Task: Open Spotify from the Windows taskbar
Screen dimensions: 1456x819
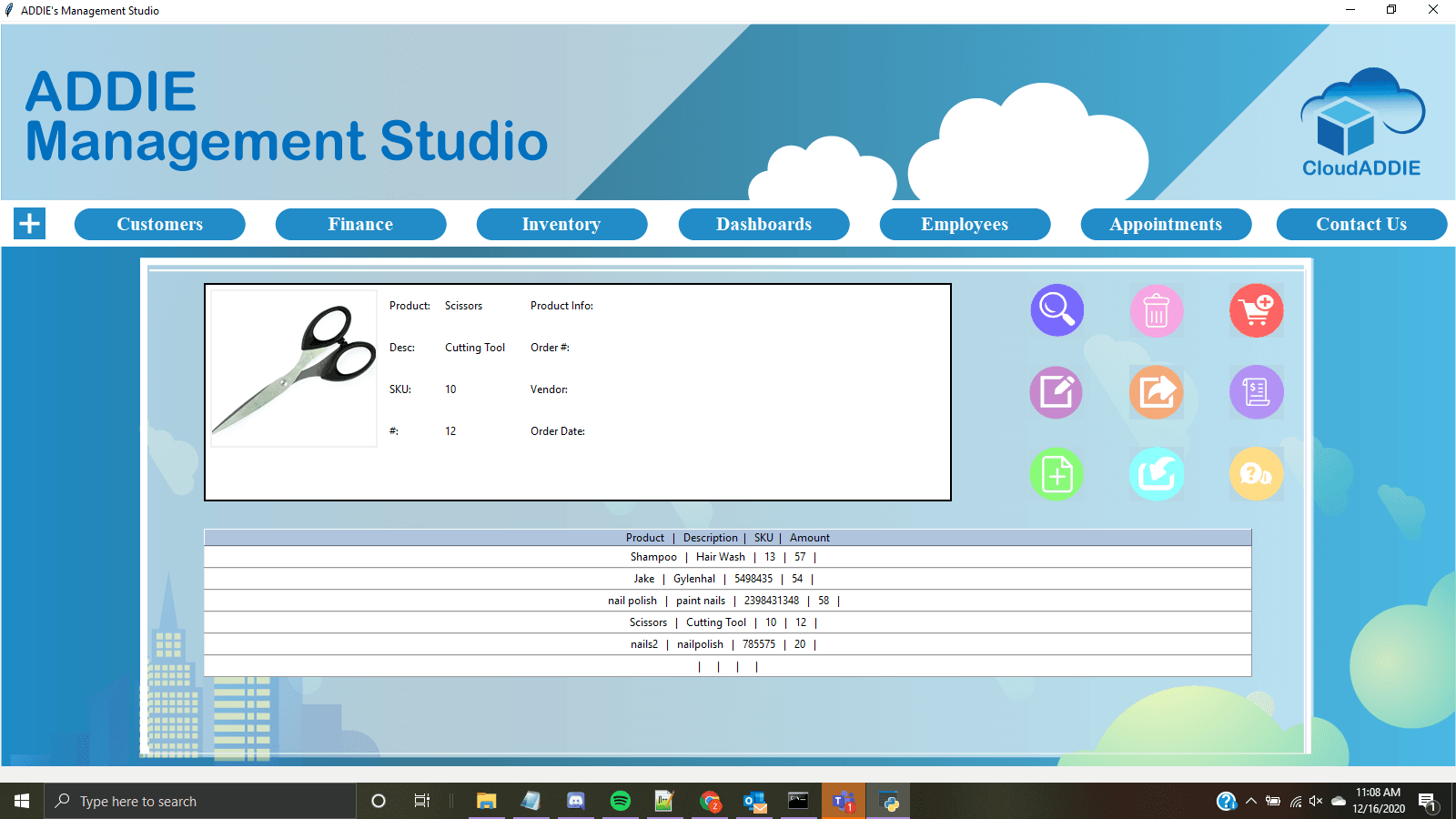Action: [x=621, y=801]
